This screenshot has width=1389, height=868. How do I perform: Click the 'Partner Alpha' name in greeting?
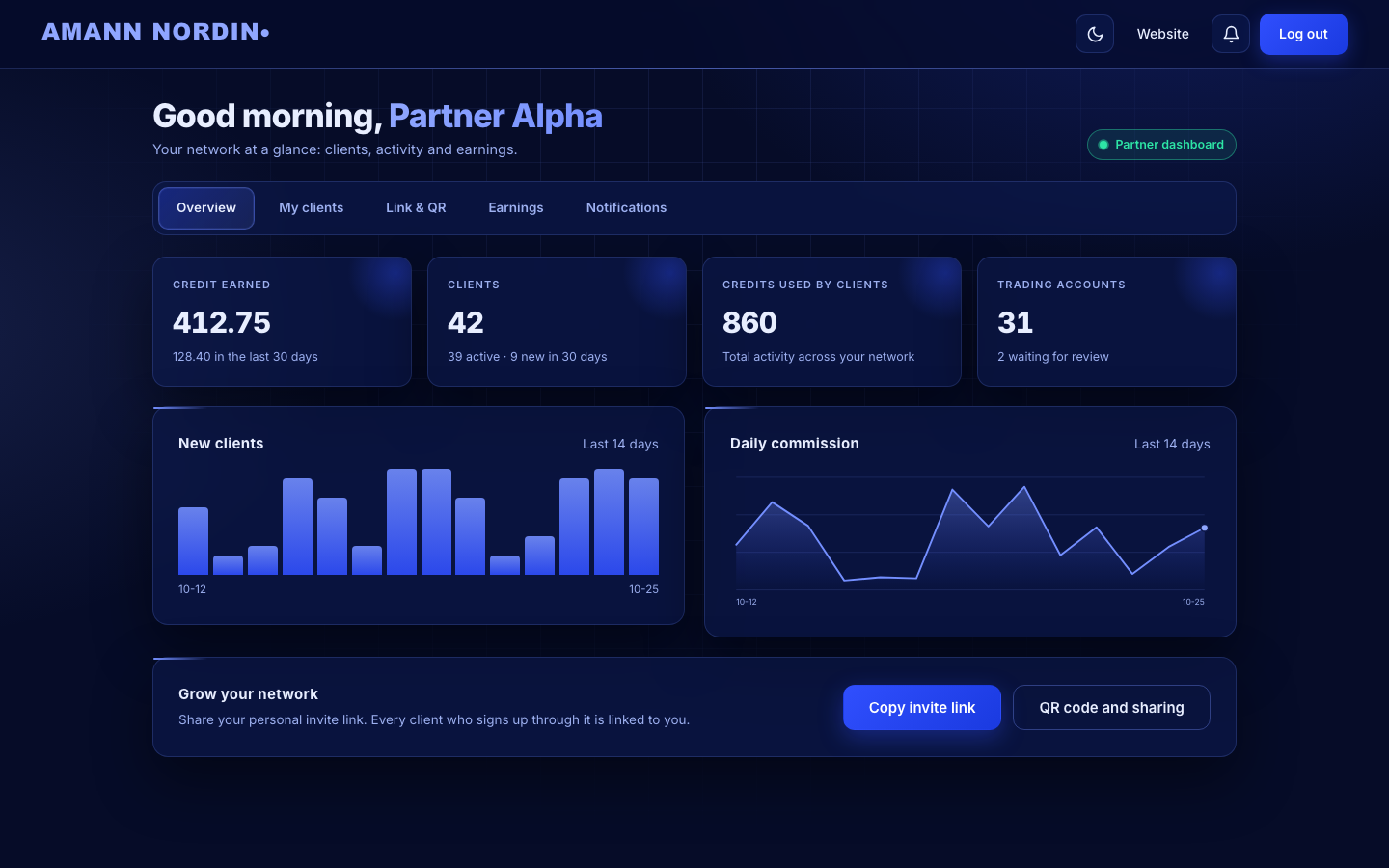pyautogui.click(x=496, y=117)
